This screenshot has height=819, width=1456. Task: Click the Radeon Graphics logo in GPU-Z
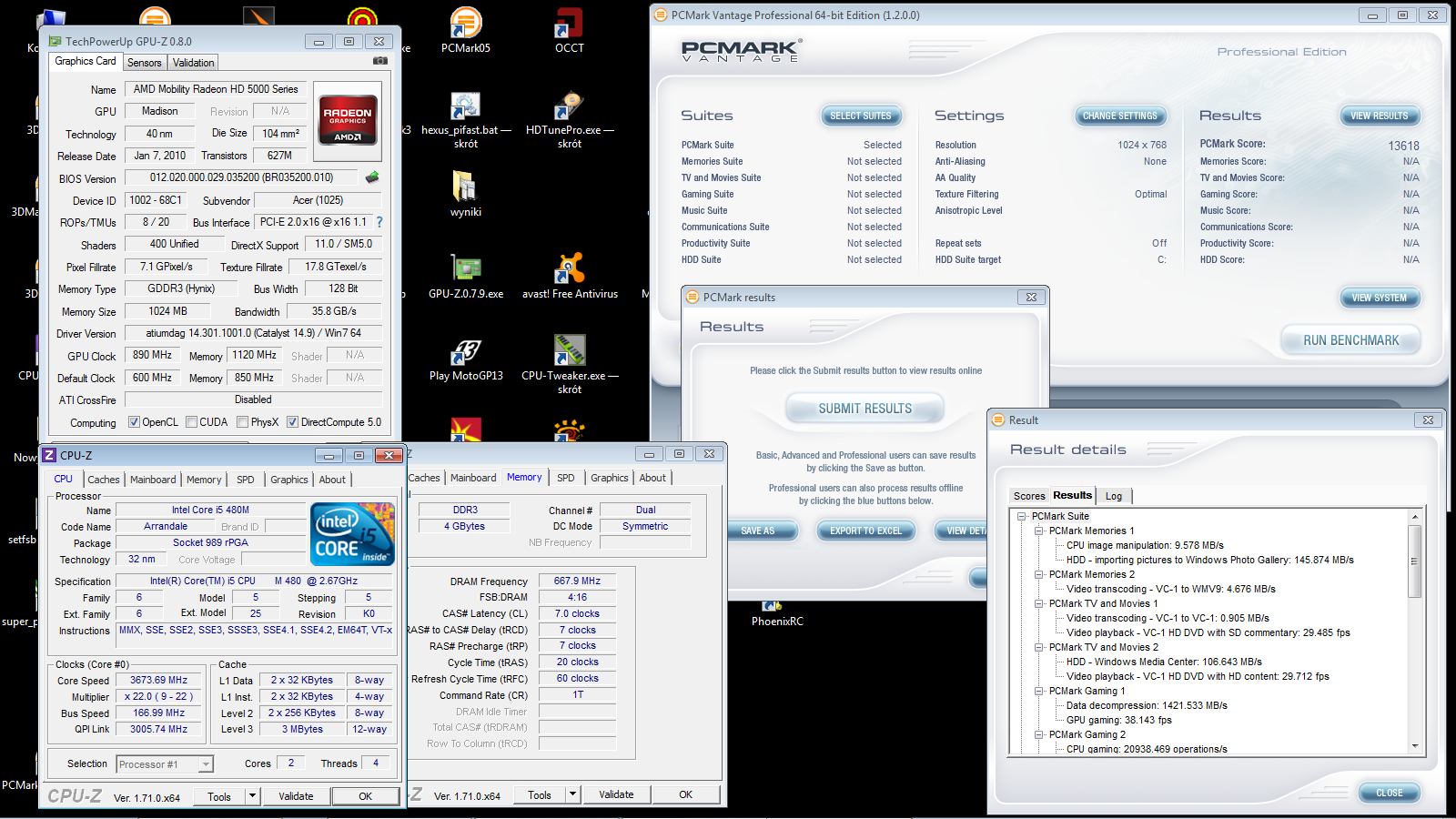pyautogui.click(x=348, y=121)
